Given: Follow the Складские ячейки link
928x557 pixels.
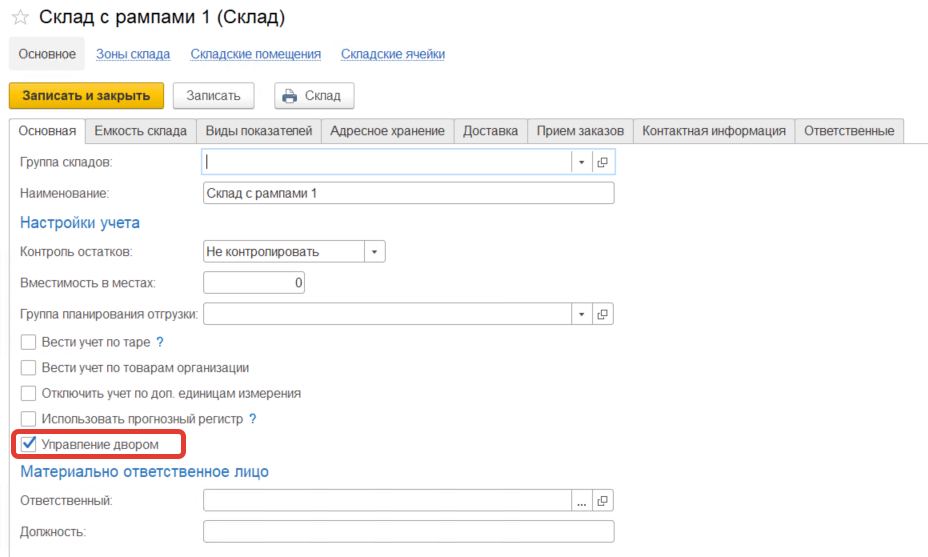Looking at the screenshot, I should tap(393, 54).
